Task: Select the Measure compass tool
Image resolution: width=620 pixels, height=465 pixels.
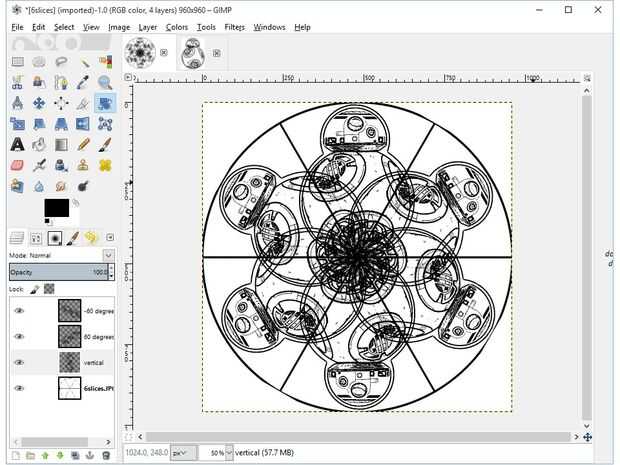Action: coord(17,103)
